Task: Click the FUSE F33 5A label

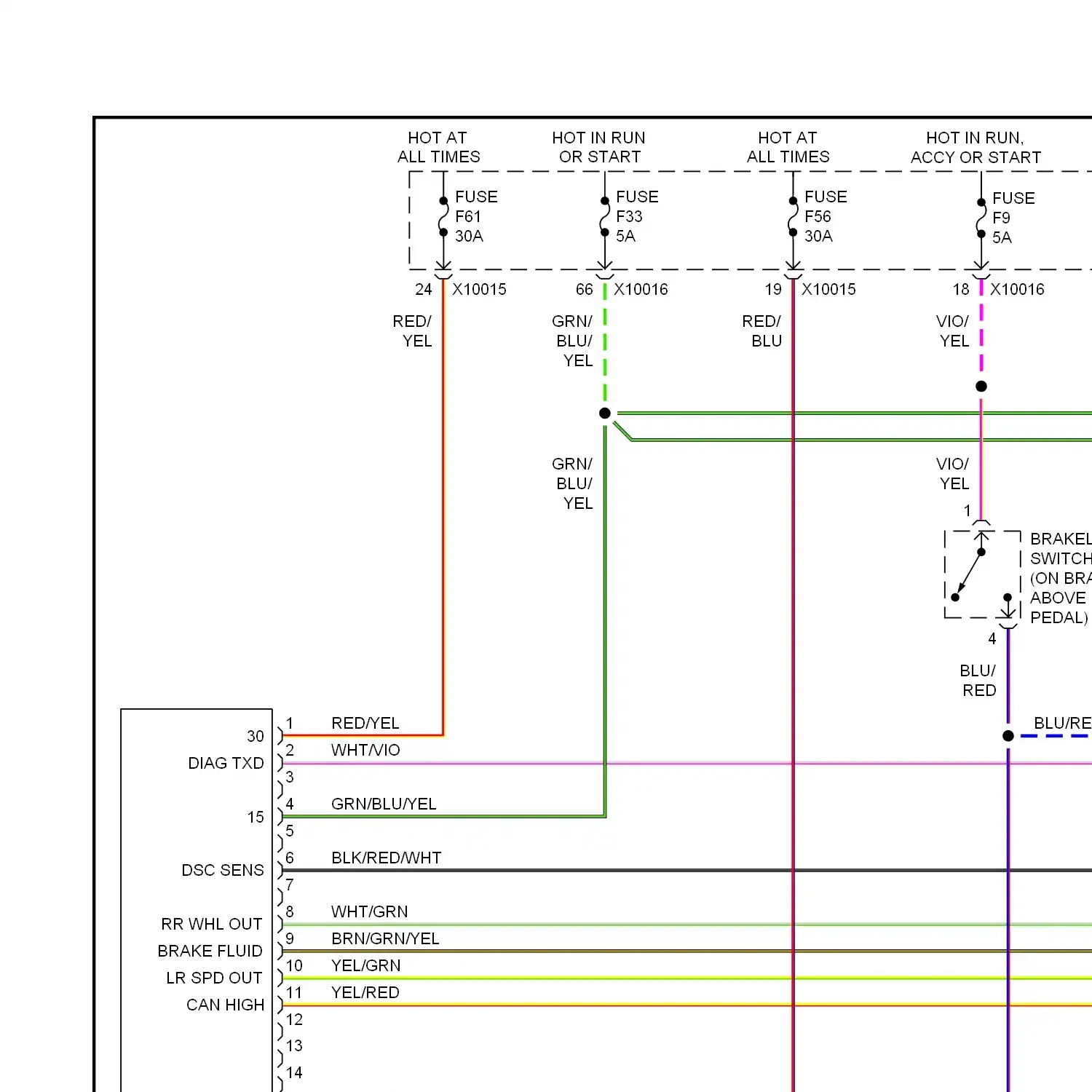Action: [637, 216]
